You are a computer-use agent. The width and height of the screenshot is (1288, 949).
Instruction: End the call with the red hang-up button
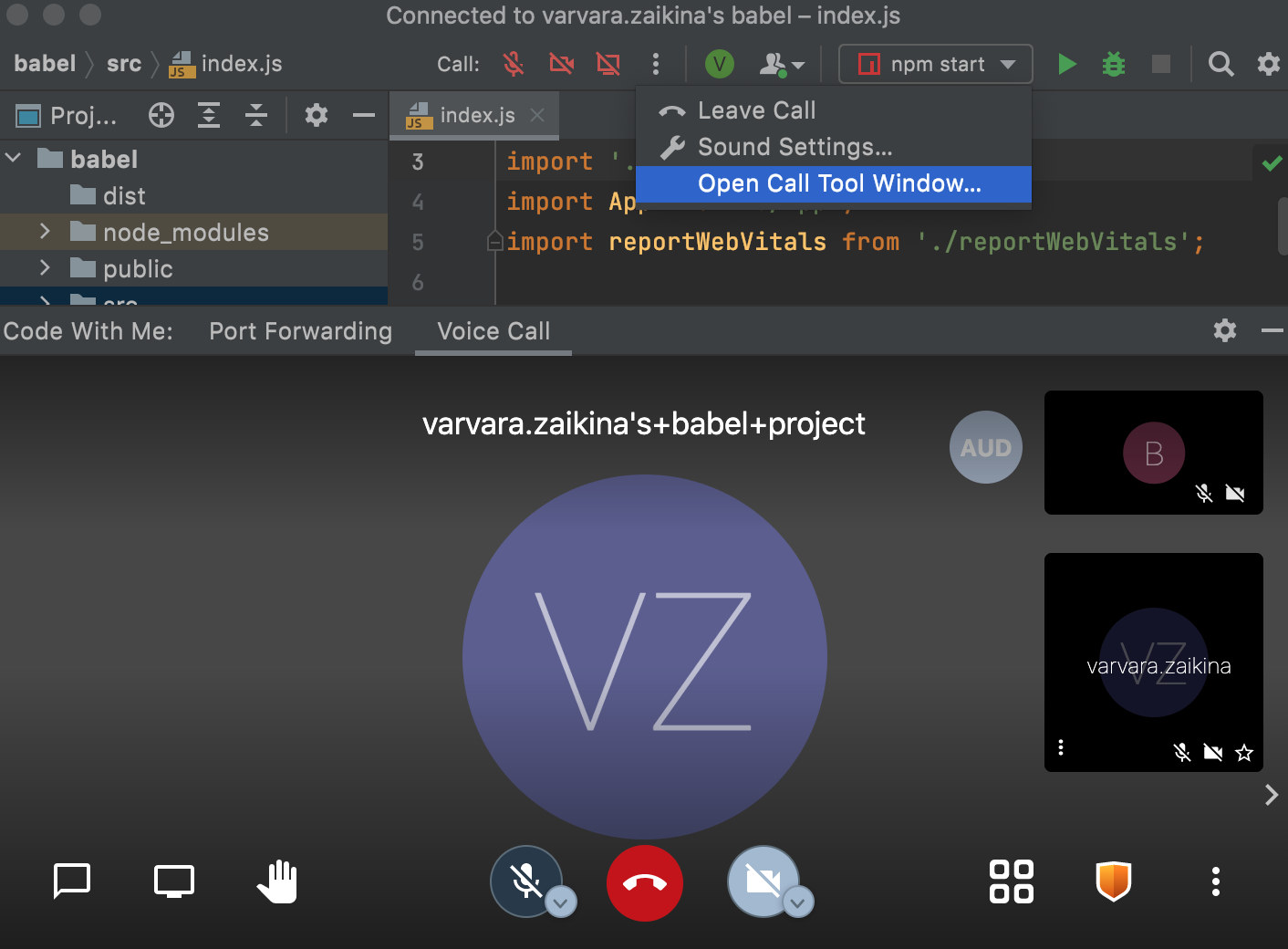click(x=645, y=882)
